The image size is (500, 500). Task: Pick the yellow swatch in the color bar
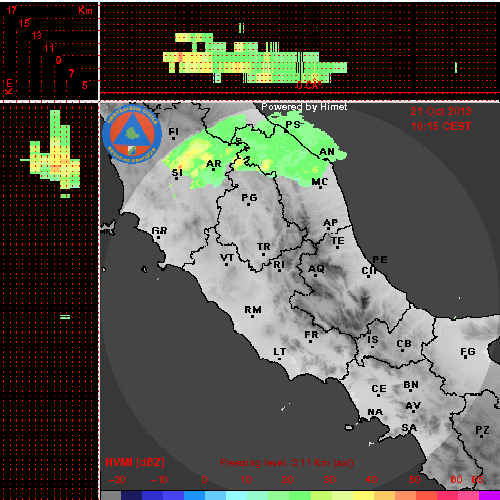pos(363,496)
